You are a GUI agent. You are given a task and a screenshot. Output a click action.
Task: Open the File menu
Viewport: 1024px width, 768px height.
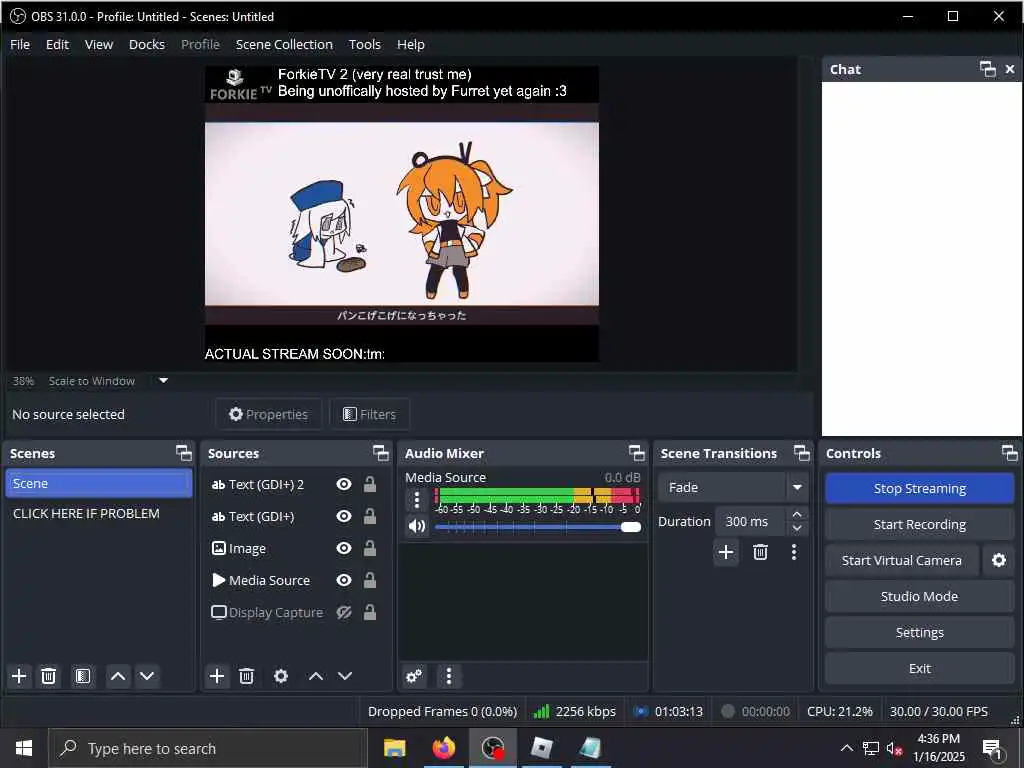coord(20,44)
